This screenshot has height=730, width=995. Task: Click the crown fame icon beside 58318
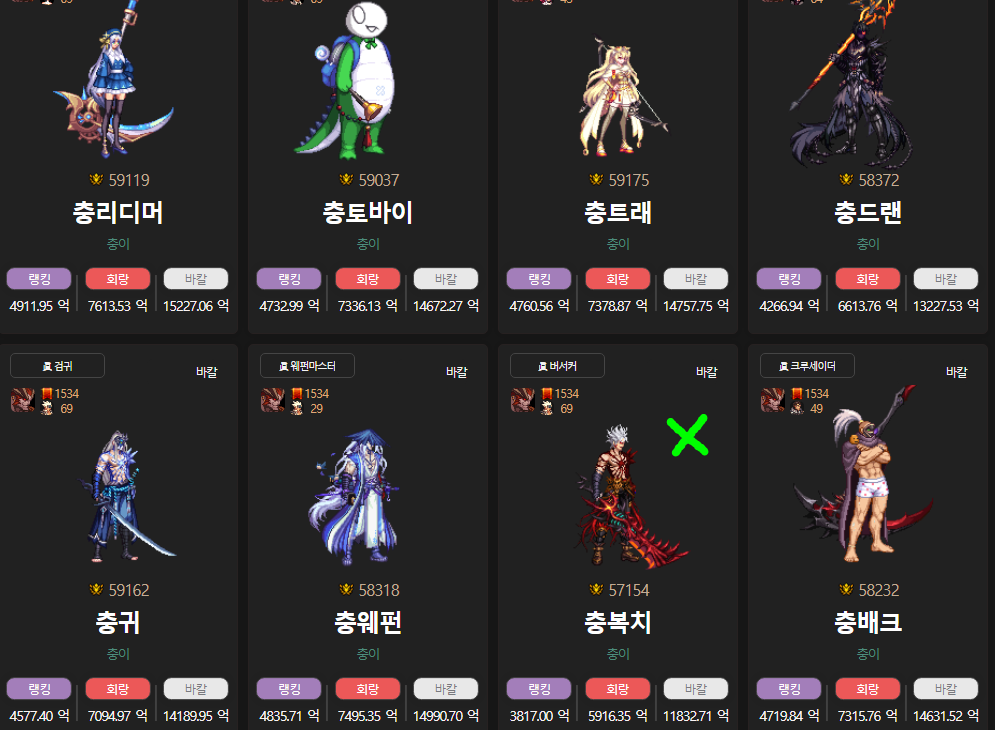(346, 590)
